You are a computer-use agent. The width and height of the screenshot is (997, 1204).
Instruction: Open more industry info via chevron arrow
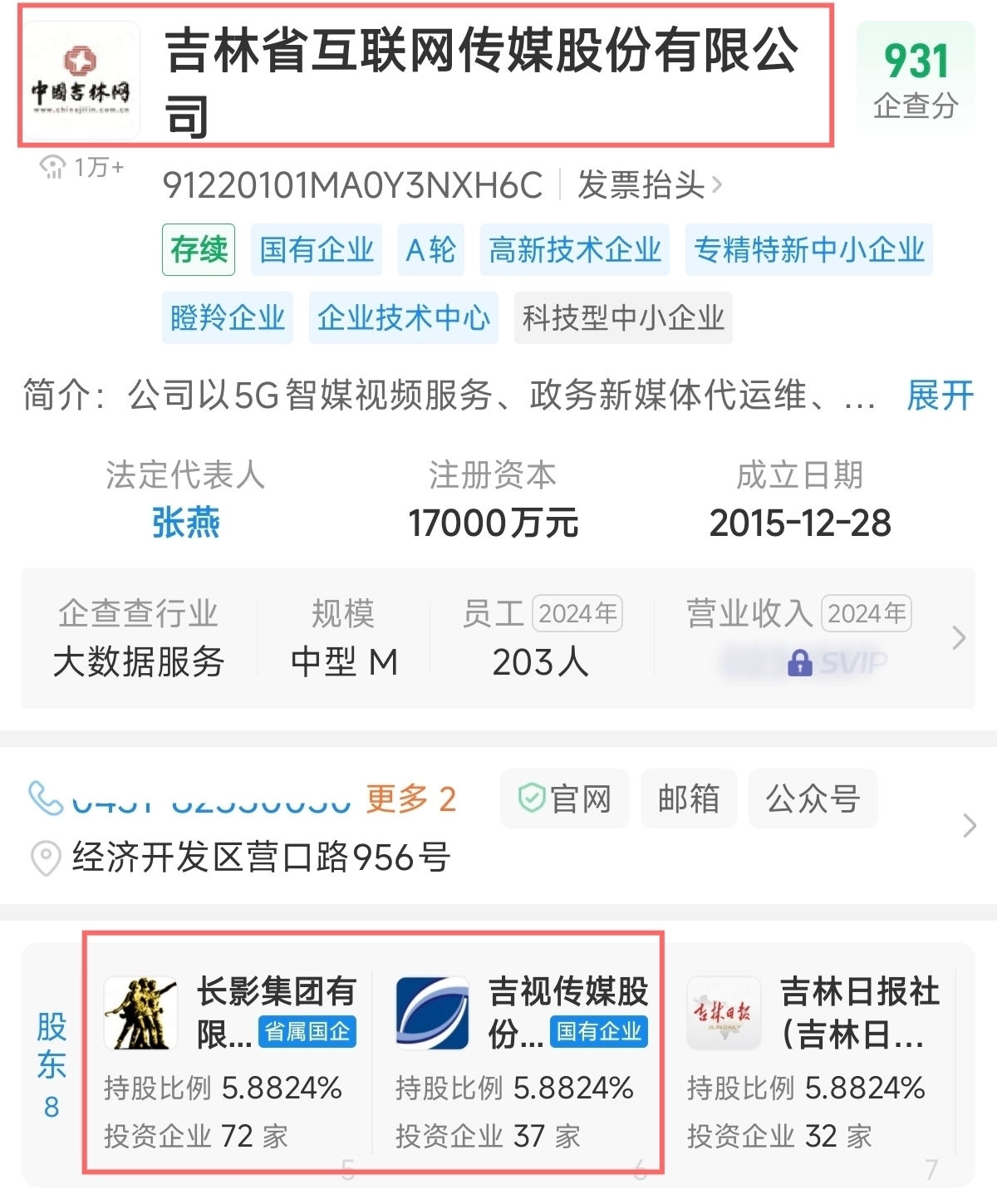click(x=959, y=637)
